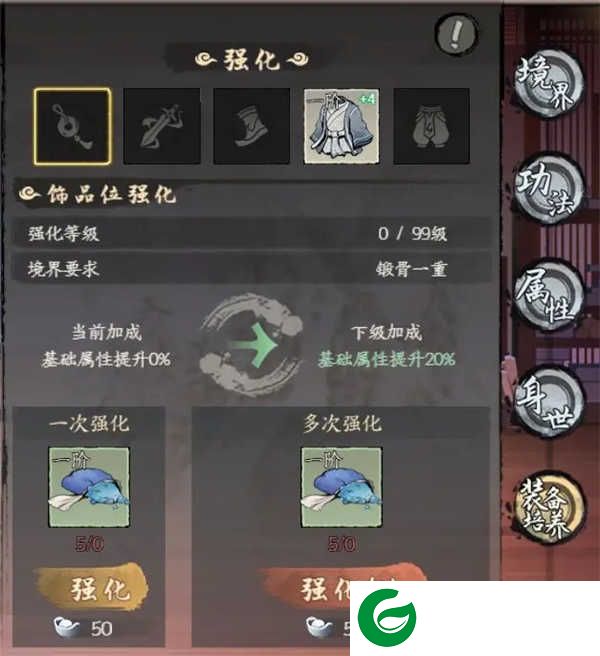The width and height of the screenshot is (600, 656).
Task: Open the exclamation info icon
Action: pos(456,33)
